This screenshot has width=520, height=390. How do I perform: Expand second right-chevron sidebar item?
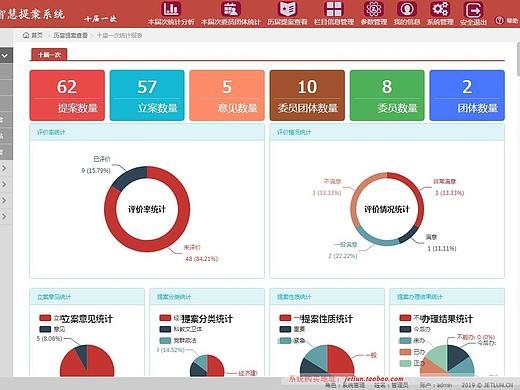[4, 184]
